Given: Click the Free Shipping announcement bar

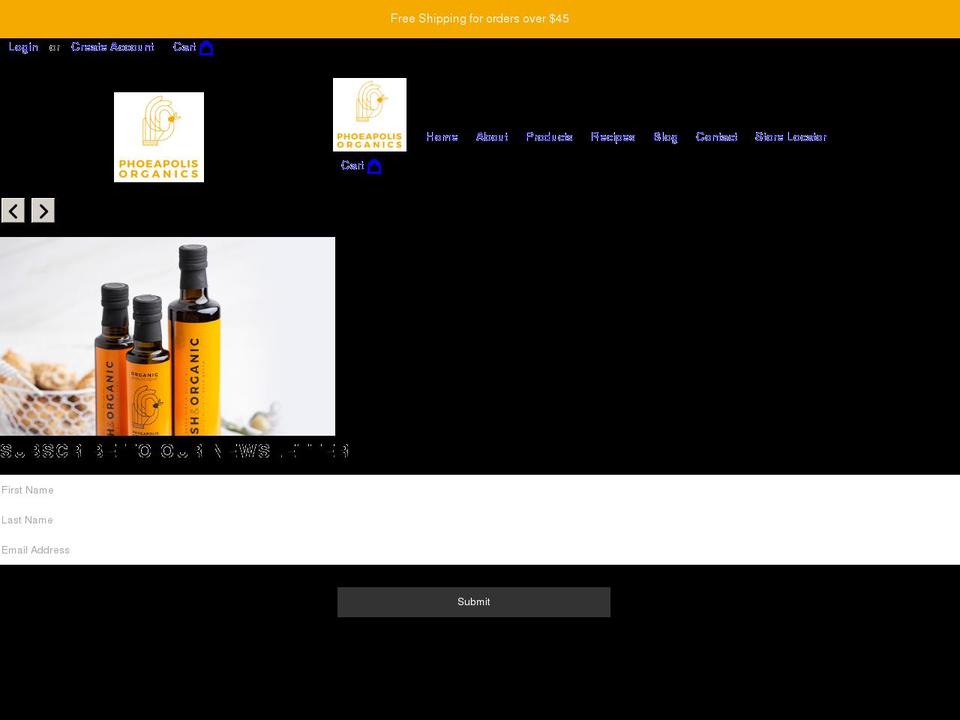Looking at the screenshot, I should coord(480,18).
